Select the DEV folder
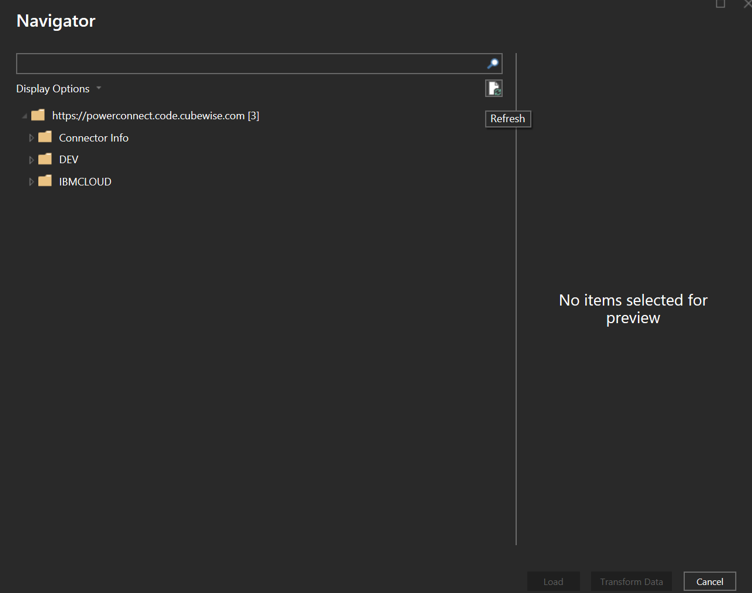Image resolution: width=752 pixels, height=593 pixels. [x=69, y=160]
